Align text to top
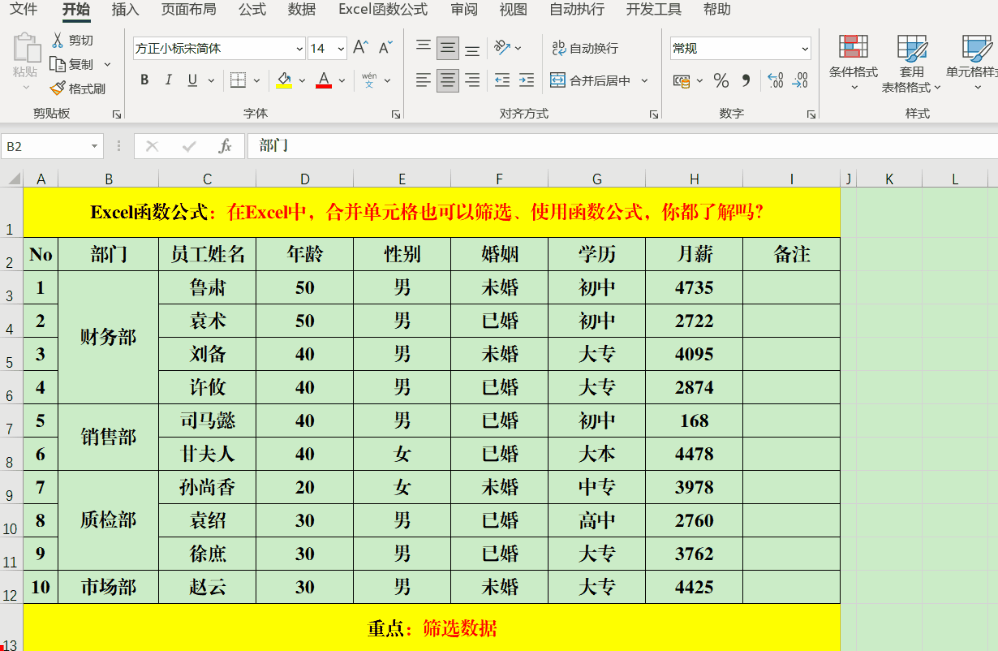The width and height of the screenshot is (998, 651). pos(423,47)
